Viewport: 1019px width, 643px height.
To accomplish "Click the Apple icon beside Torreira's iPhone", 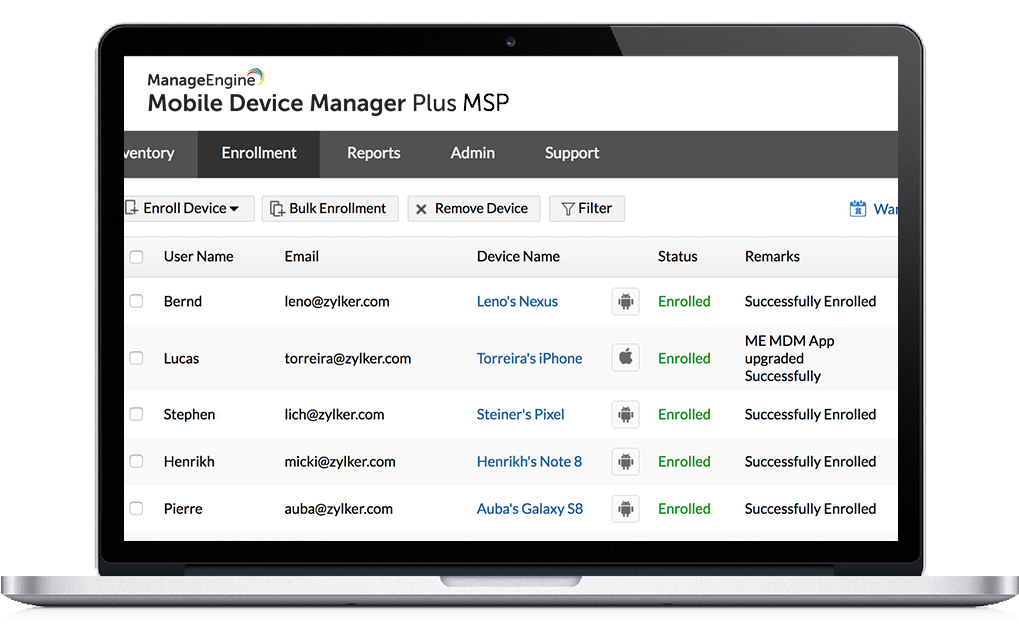I will pos(625,357).
